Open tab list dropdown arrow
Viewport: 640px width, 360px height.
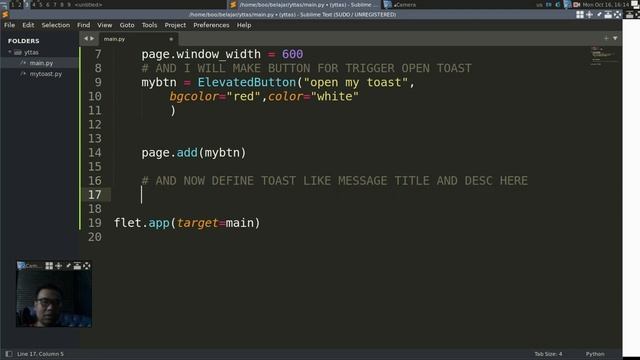[615, 38]
